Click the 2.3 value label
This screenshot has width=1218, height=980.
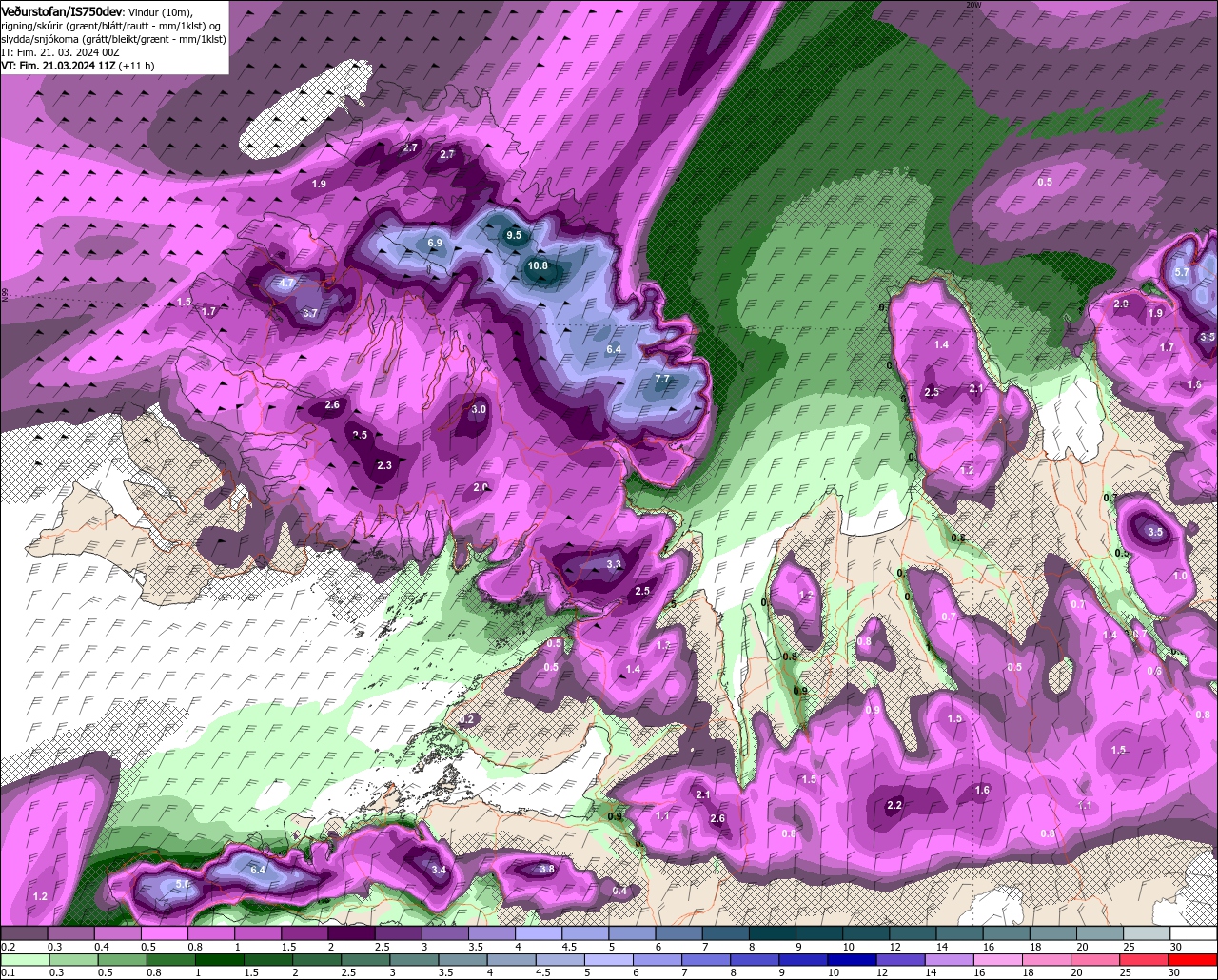384,465
